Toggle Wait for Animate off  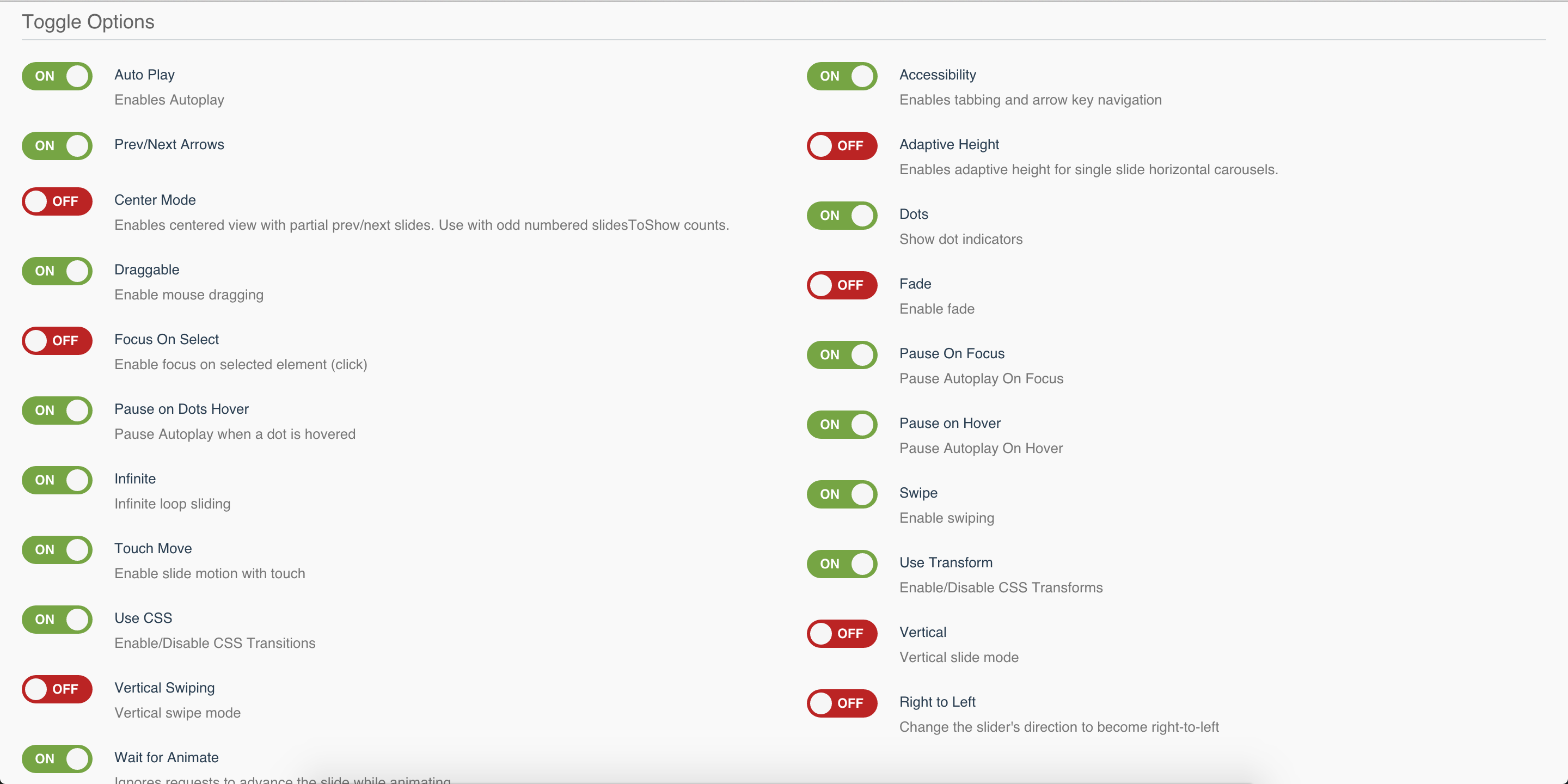pos(57,758)
